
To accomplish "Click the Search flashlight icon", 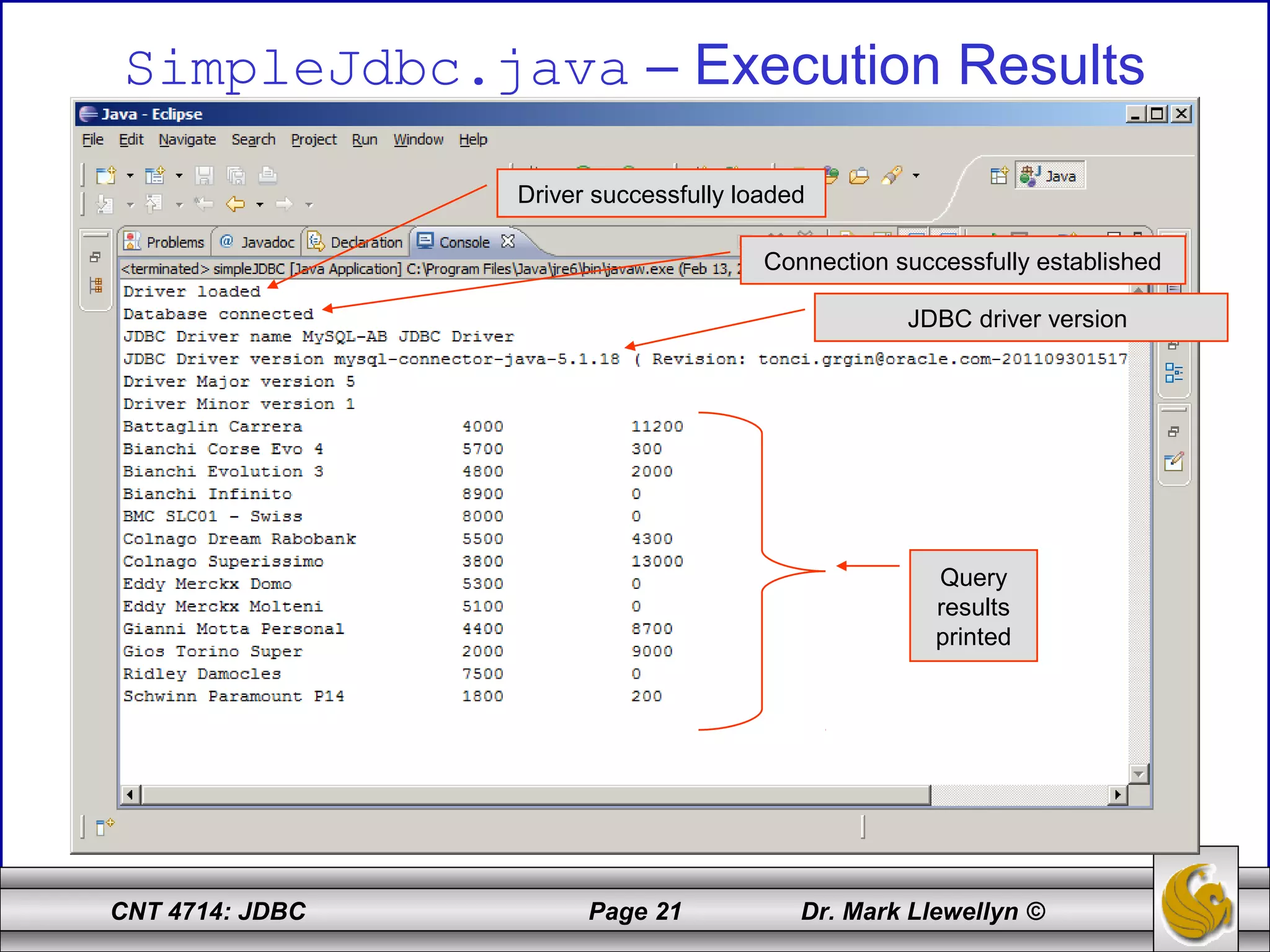I will [892, 176].
